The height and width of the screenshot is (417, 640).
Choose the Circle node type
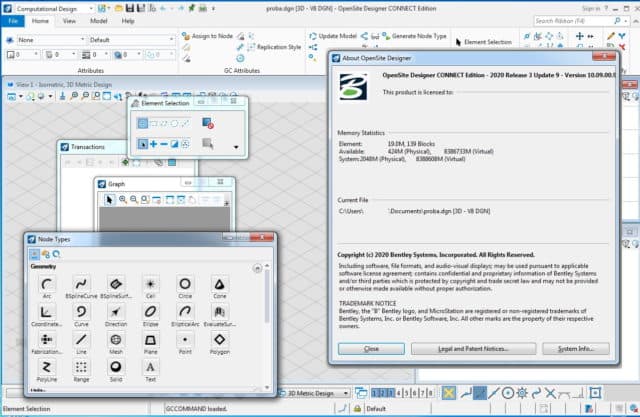tap(185, 285)
